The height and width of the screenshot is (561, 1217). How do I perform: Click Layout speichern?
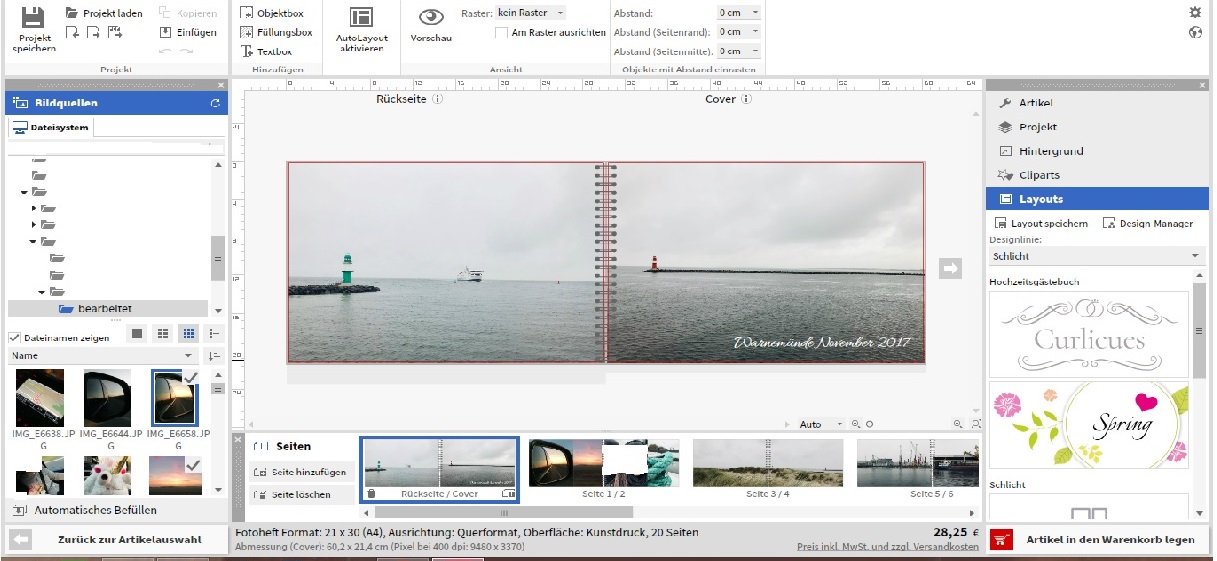click(1041, 223)
